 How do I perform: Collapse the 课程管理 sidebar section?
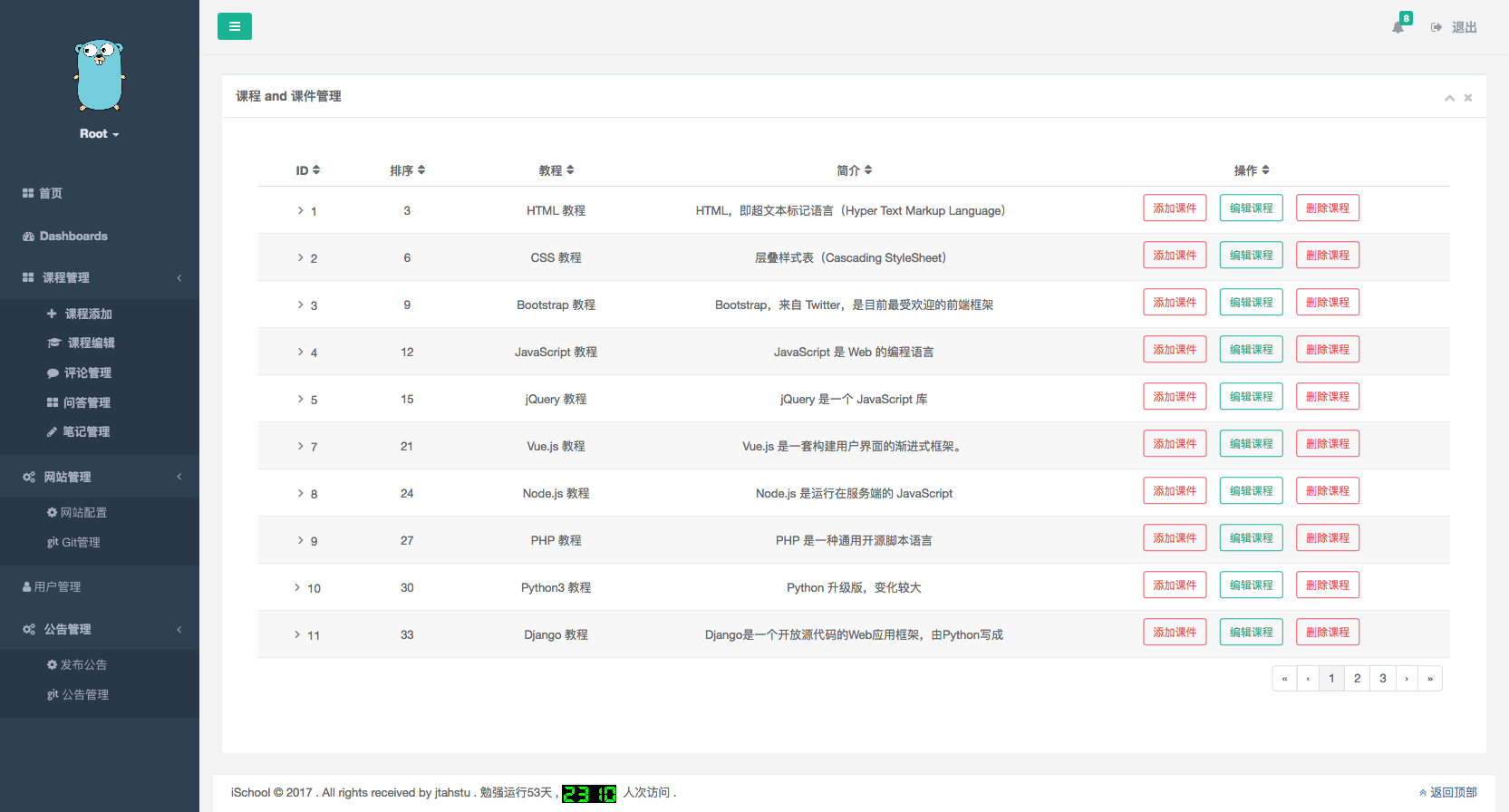[x=100, y=277]
